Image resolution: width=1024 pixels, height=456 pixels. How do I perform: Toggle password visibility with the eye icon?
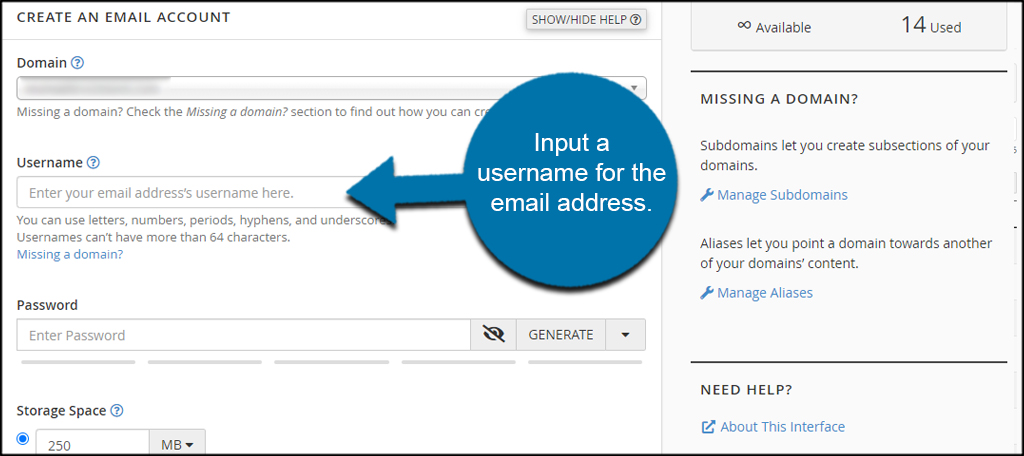tap(494, 335)
